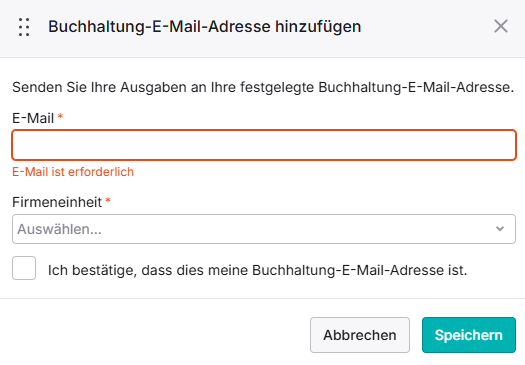Click the dialog title 'Buchhaltung-E-Mail-Adresse hinzufügen'

[205, 27]
